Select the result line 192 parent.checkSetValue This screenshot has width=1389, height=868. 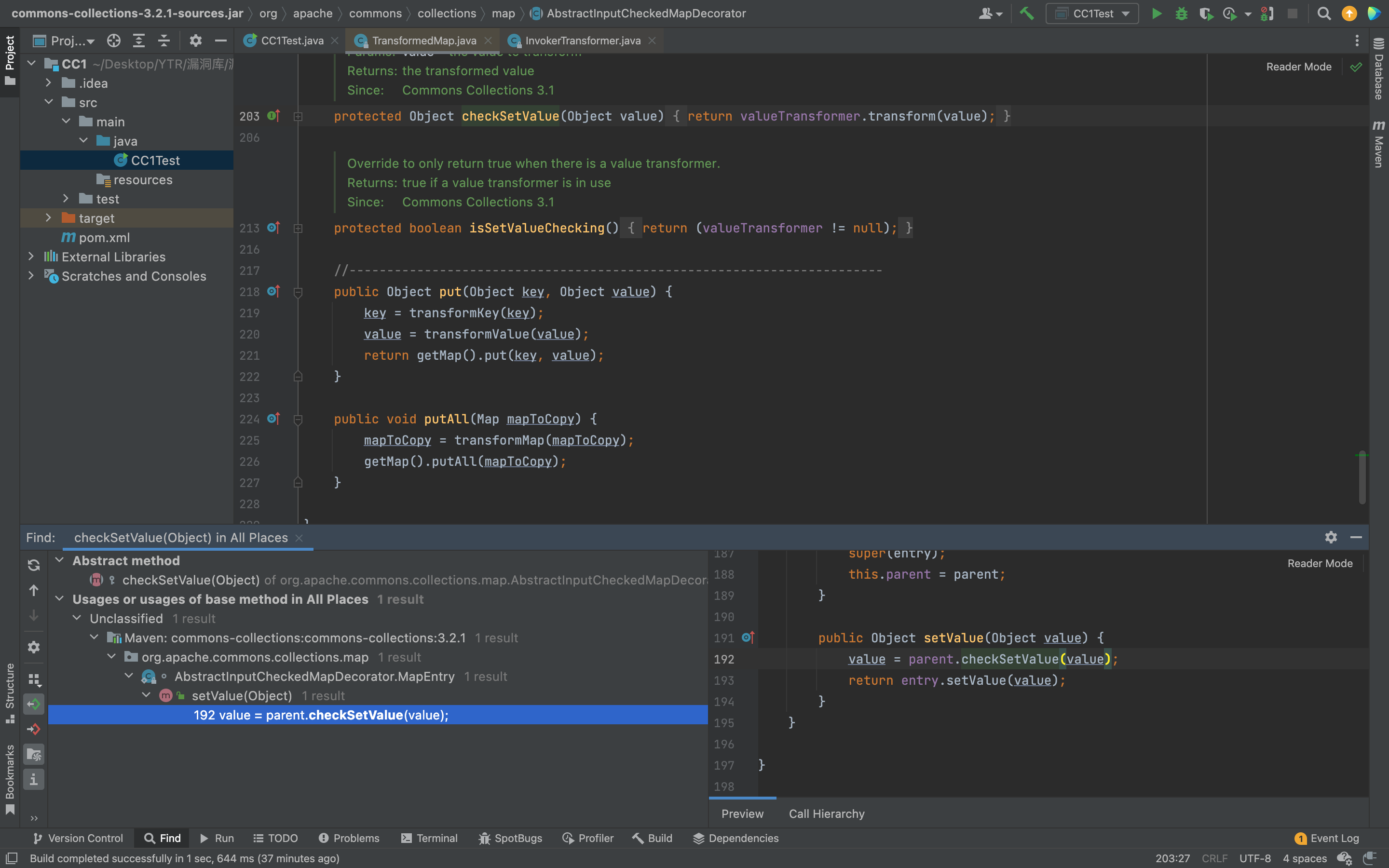point(378,715)
